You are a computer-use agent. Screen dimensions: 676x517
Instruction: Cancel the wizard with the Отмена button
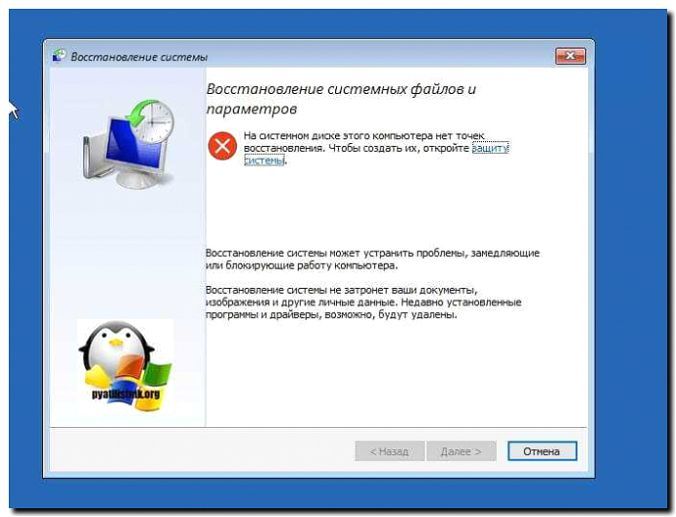542,451
